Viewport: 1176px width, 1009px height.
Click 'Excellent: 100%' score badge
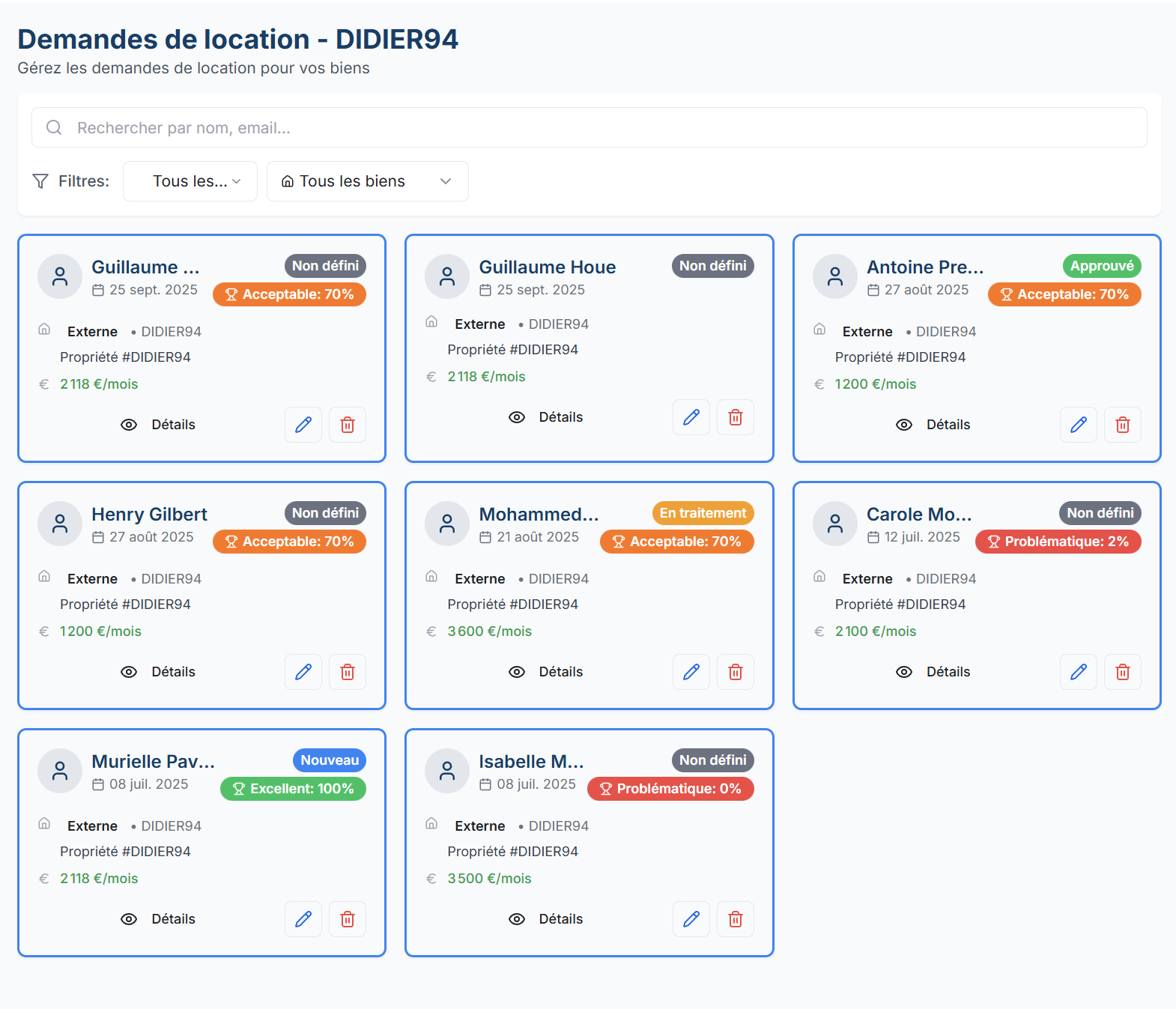coord(293,789)
